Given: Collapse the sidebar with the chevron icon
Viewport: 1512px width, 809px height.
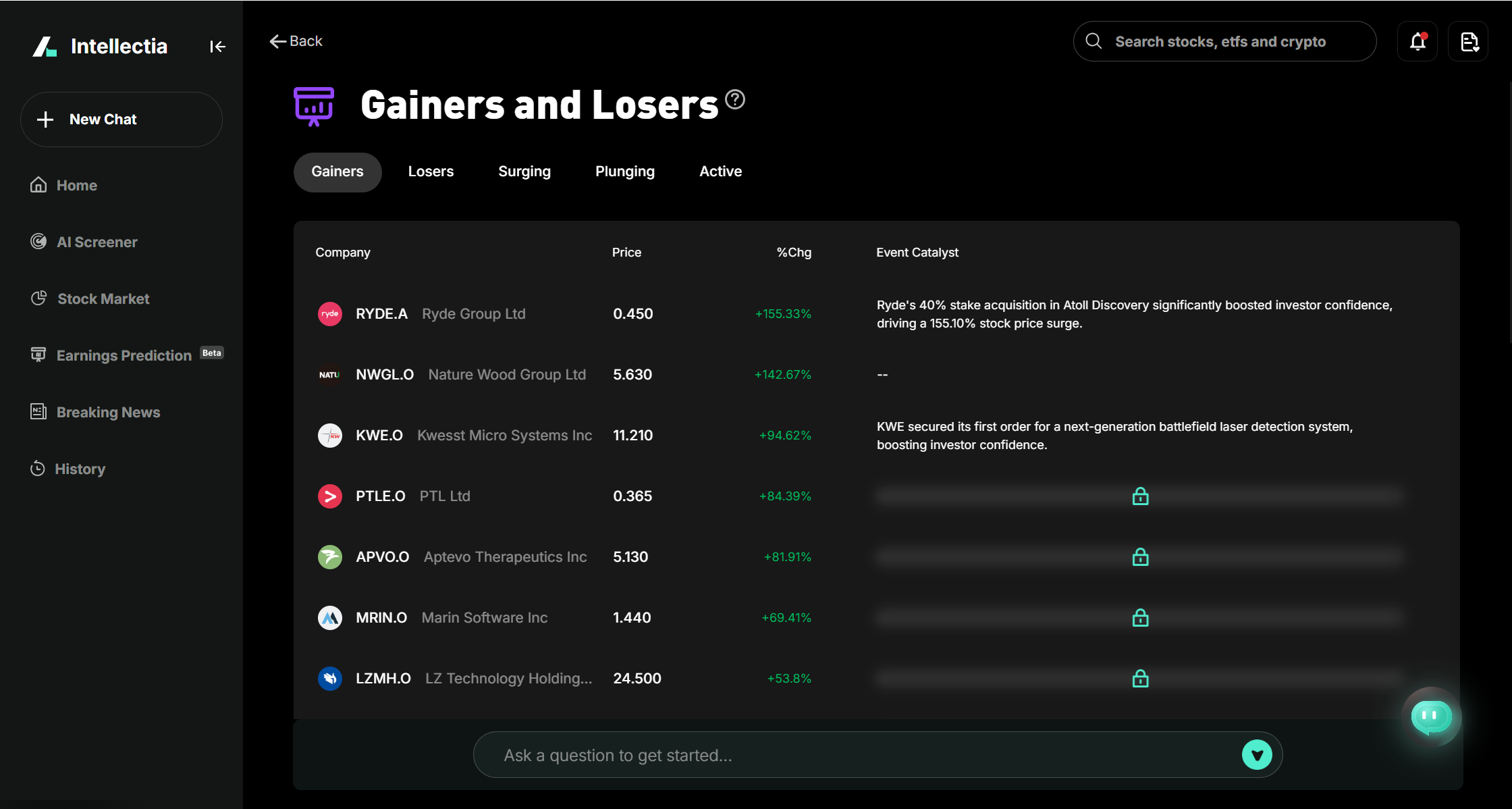Looking at the screenshot, I should 217,46.
